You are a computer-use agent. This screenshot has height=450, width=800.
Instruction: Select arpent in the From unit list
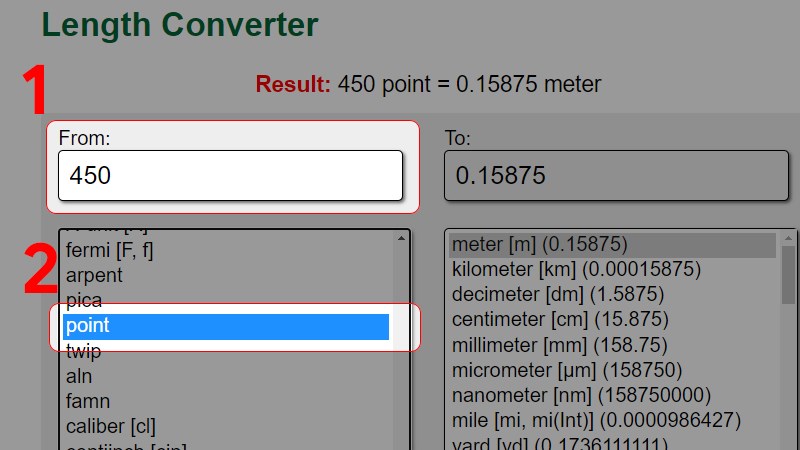[226, 275]
